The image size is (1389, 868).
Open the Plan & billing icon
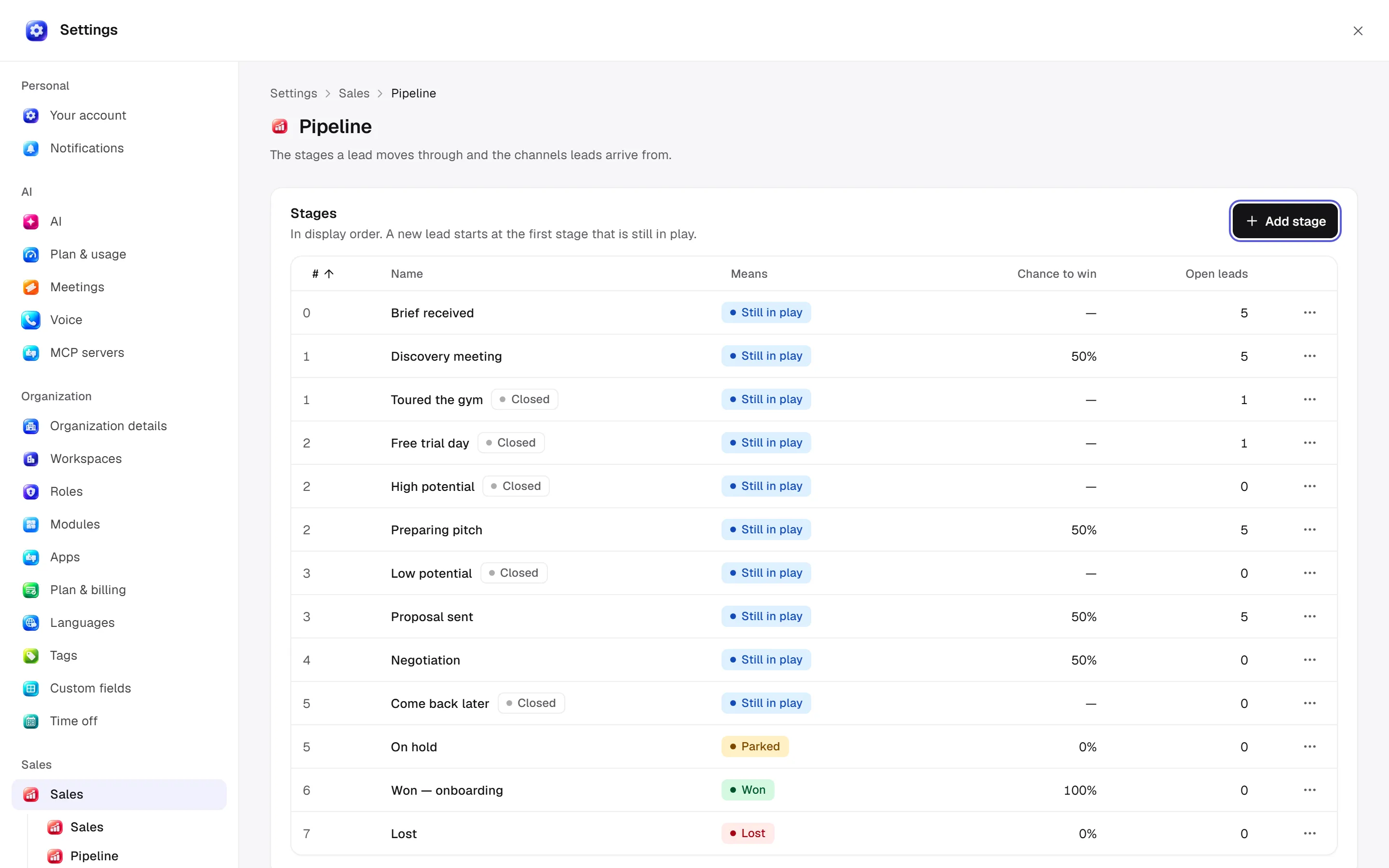[31, 590]
